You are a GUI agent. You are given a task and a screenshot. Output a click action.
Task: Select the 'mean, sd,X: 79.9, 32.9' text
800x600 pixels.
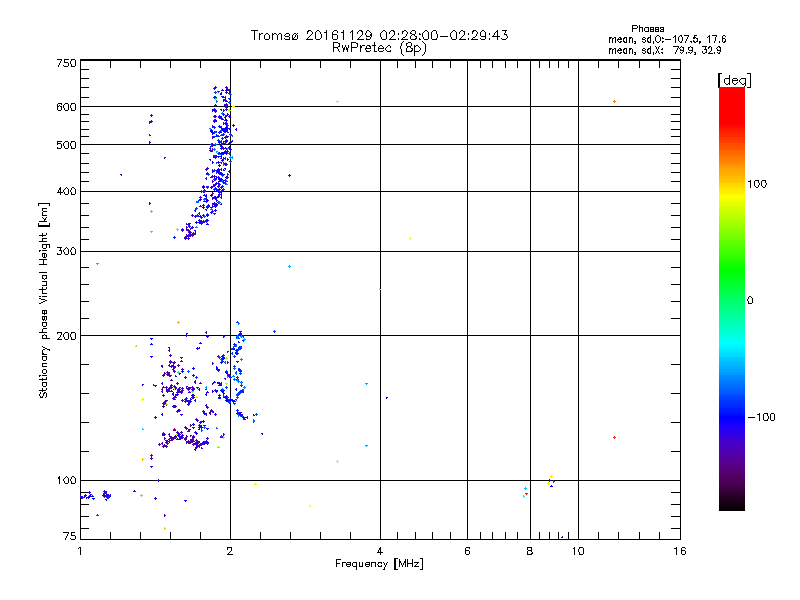click(664, 50)
